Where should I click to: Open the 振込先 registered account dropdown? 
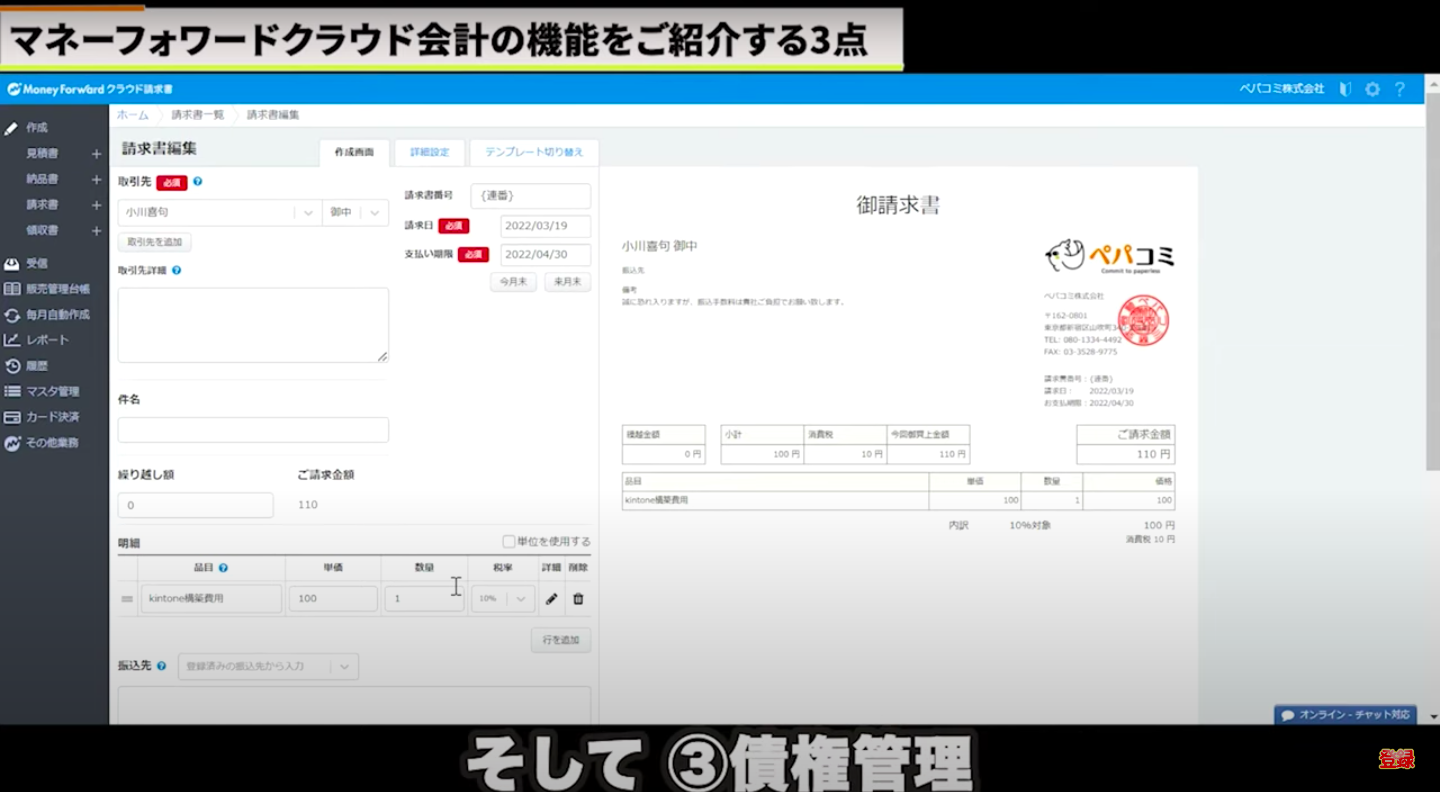(268, 666)
